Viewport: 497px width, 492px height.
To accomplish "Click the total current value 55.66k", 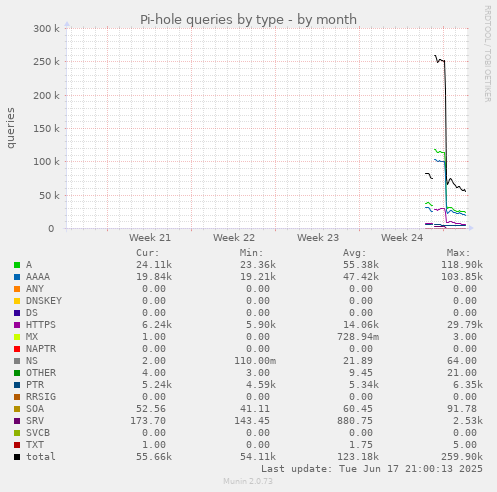I will pyautogui.click(x=154, y=457).
